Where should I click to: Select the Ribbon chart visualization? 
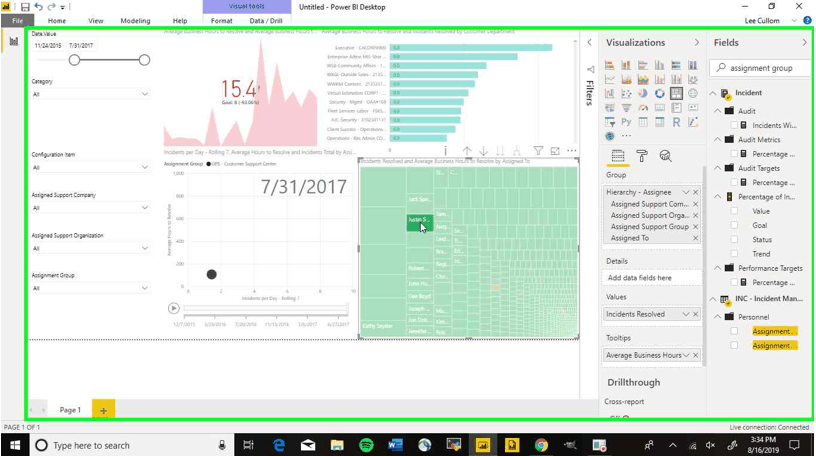693,80
